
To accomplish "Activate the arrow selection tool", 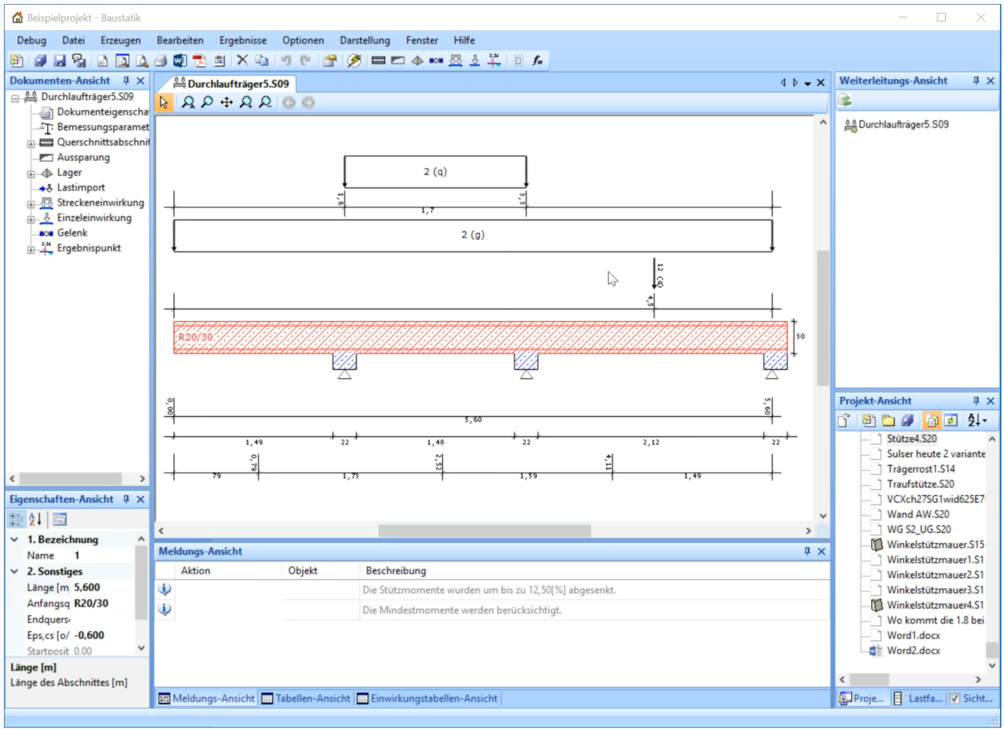I will (165, 103).
